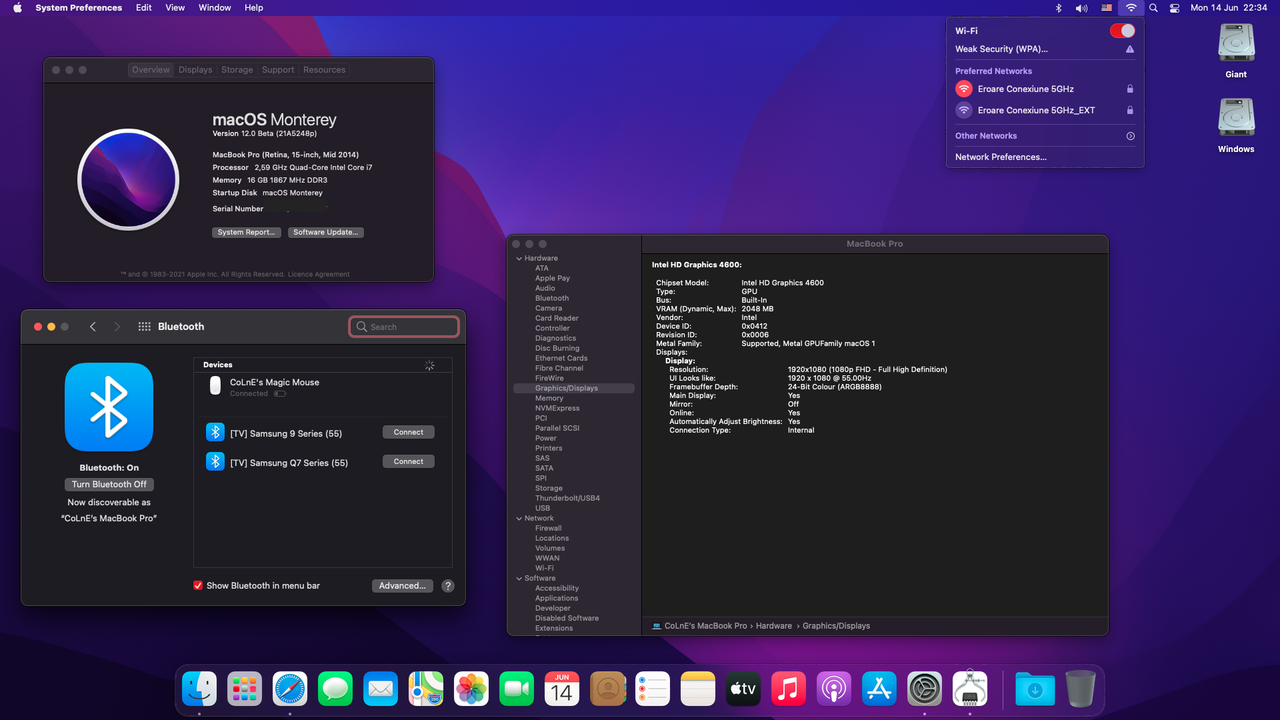
Task: Open App Store in the dock
Action: [879, 688]
